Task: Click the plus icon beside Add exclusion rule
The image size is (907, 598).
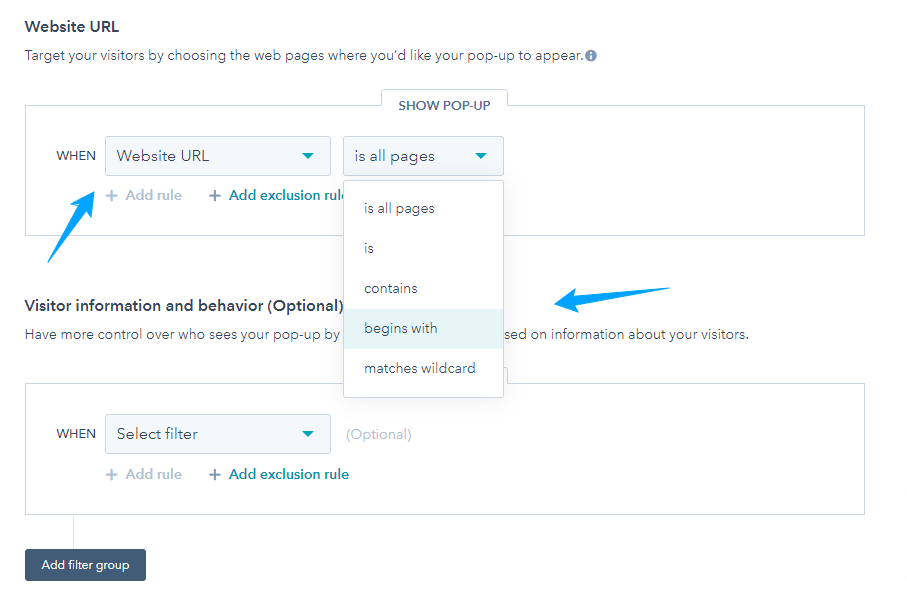Action: coord(214,195)
